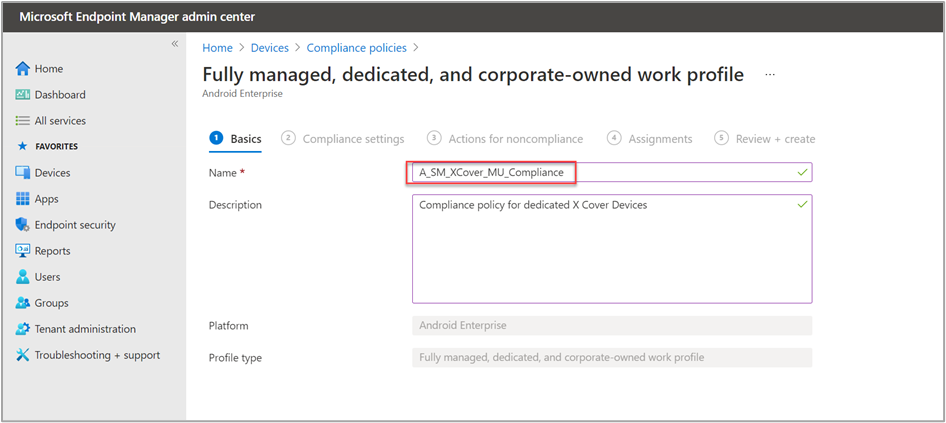
Task: Click the Tenant administration gear icon
Action: coord(22,329)
